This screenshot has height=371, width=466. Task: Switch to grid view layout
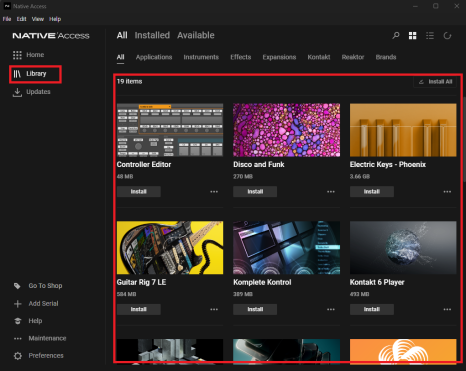pos(413,35)
